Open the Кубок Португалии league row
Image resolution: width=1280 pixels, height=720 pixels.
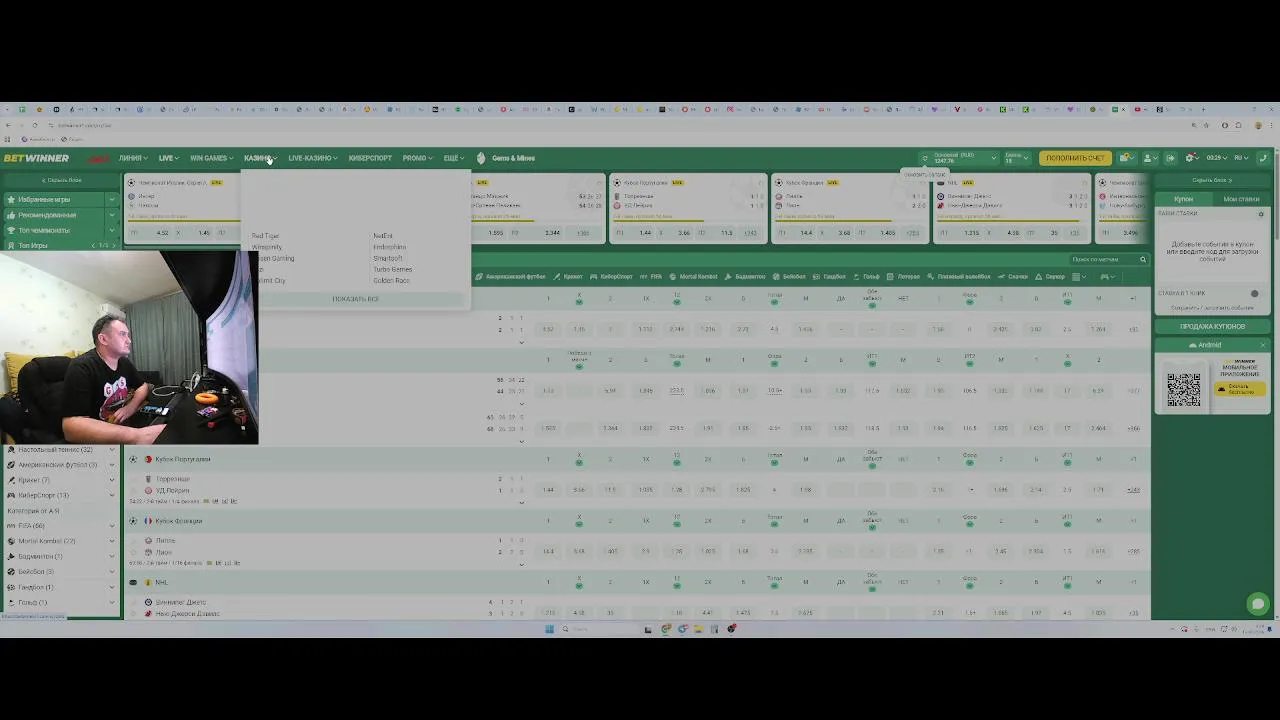click(182, 459)
